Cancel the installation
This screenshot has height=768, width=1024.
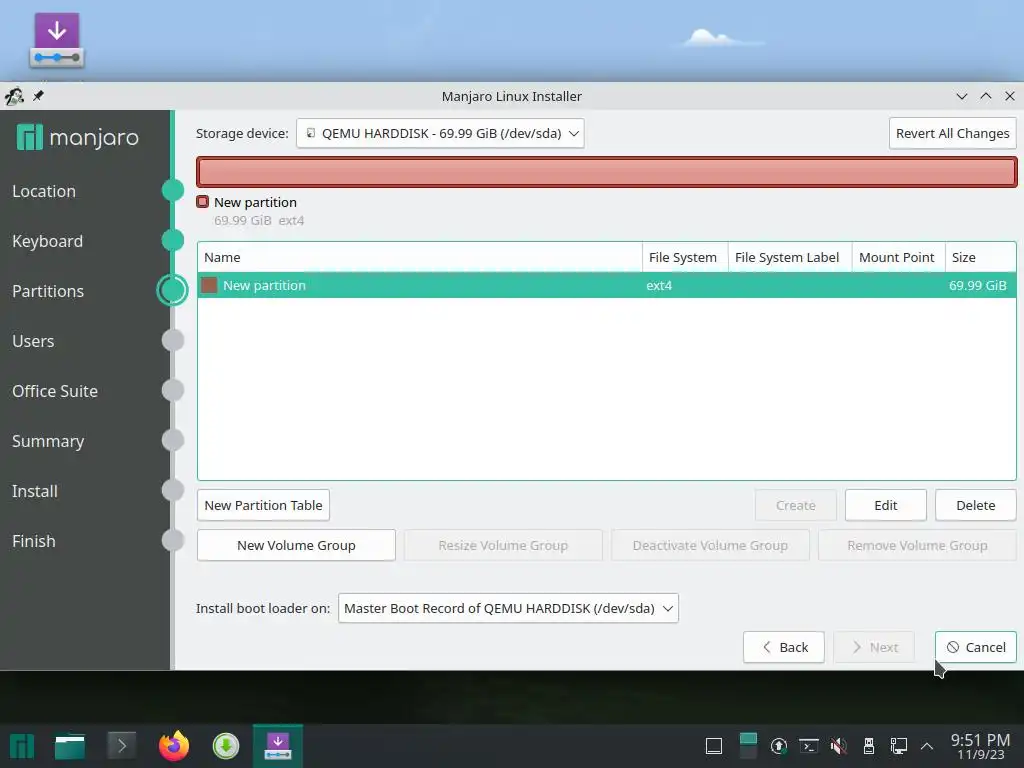tap(976, 647)
